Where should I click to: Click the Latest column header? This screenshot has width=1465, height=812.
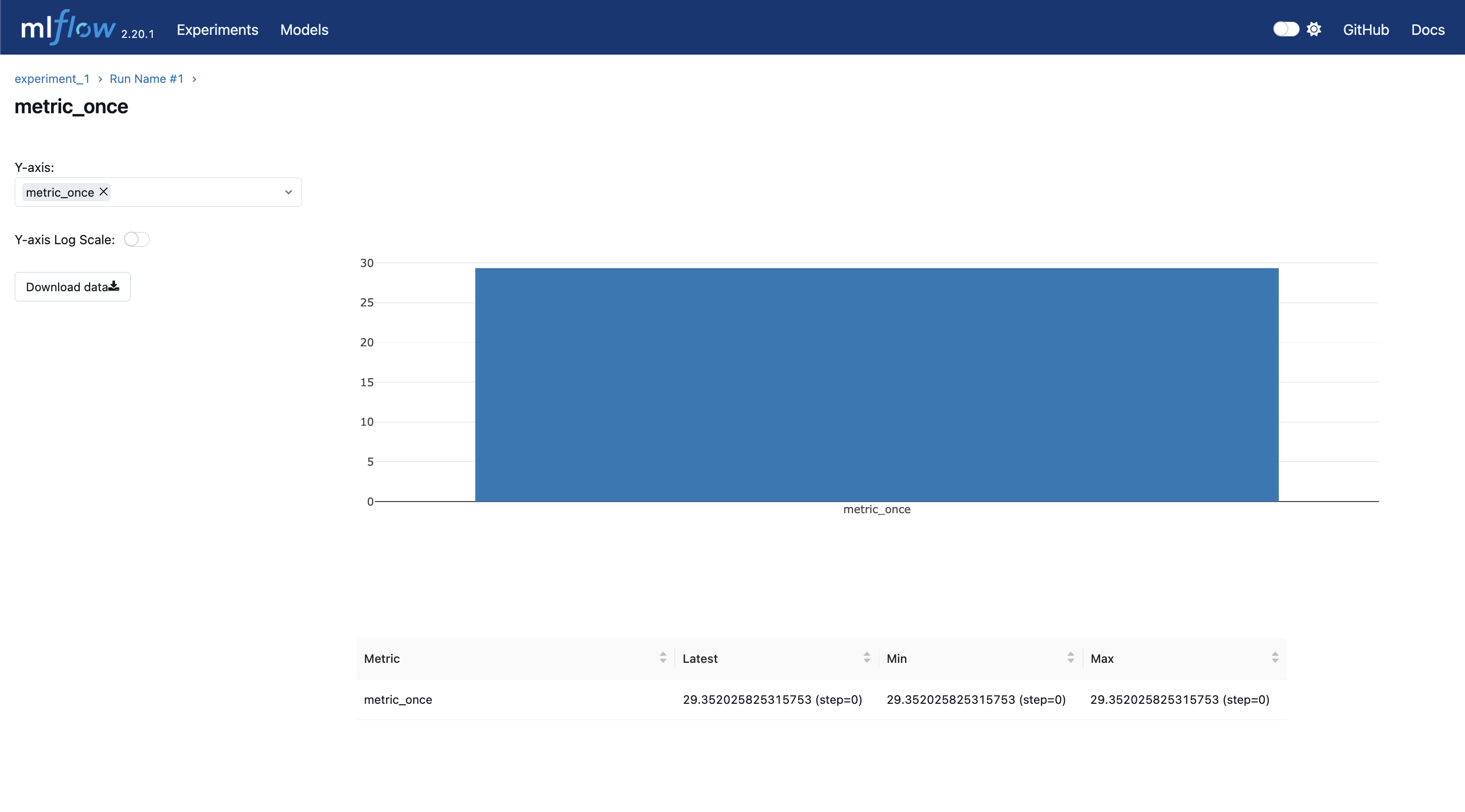[x=777, y=659]
